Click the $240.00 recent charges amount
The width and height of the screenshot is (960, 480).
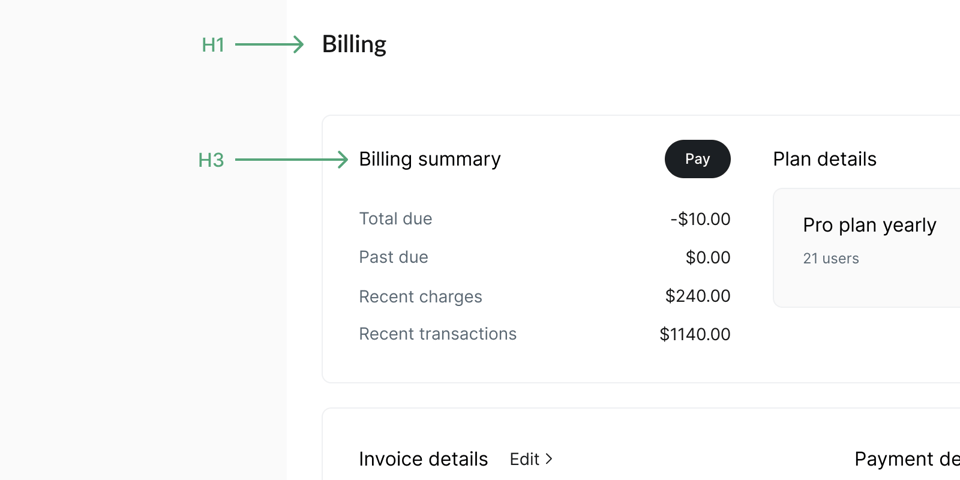point(698,296)
